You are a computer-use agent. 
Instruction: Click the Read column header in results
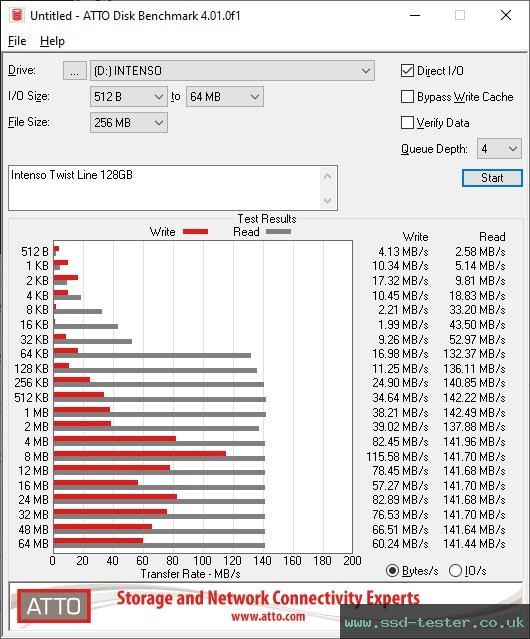492,237
